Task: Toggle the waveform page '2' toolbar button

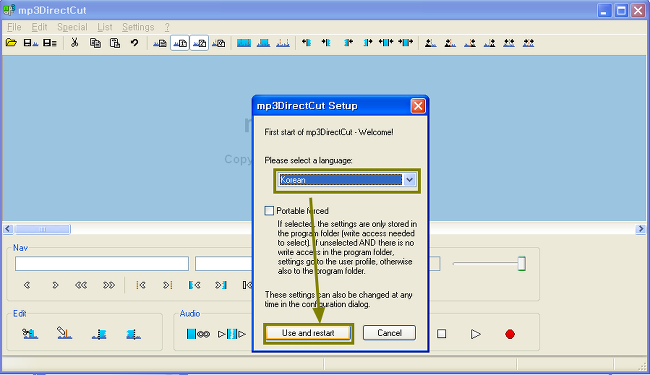Action: [199, 43]
